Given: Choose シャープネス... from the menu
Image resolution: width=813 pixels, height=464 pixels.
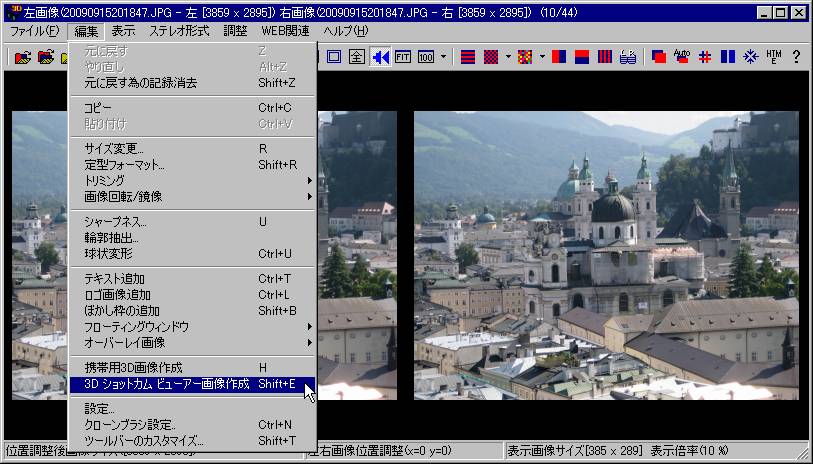Looking at the screenshot, I should pos(192,222).
